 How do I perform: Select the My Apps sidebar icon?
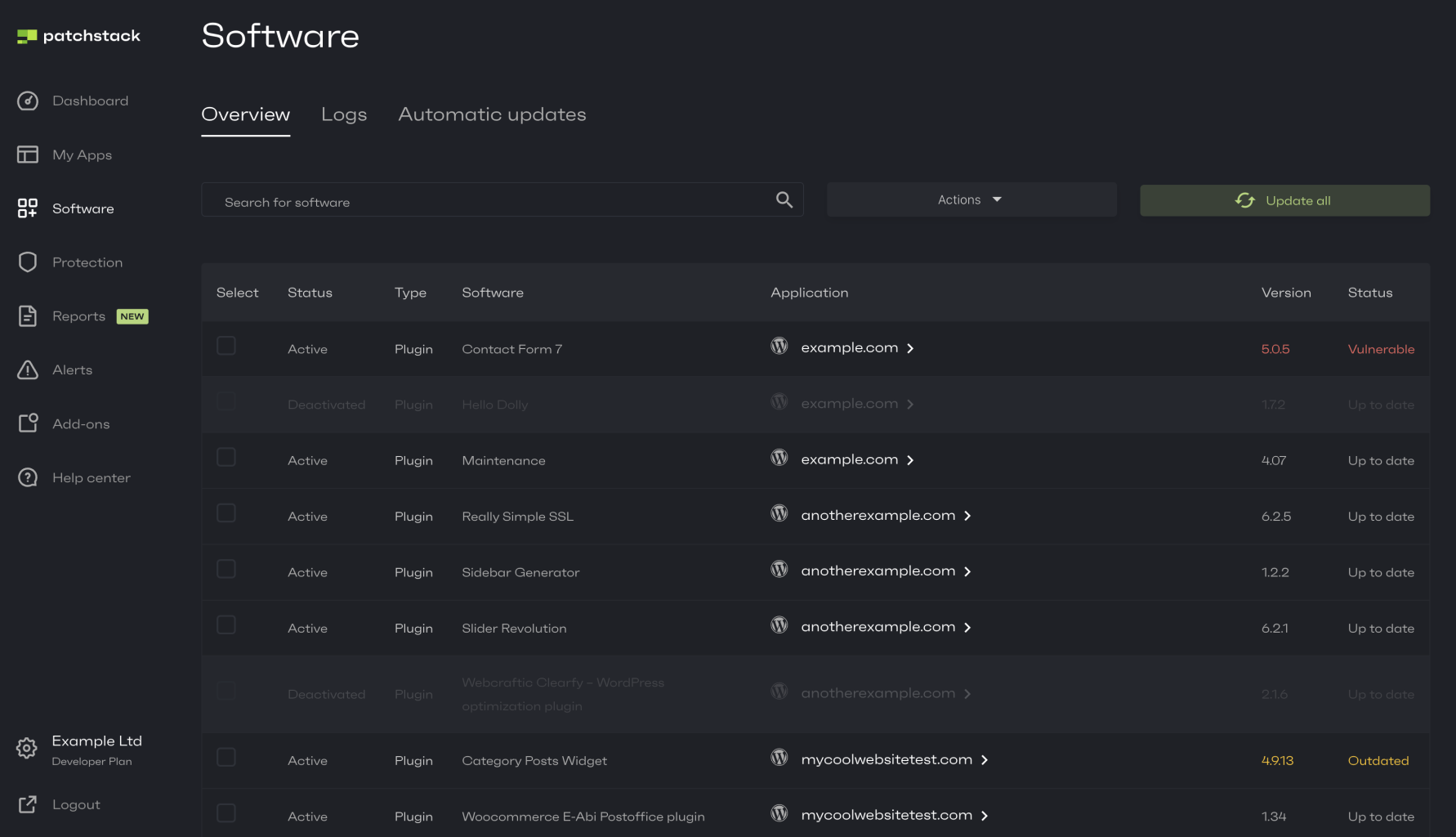pyautogui.click(x=27, y=154)
